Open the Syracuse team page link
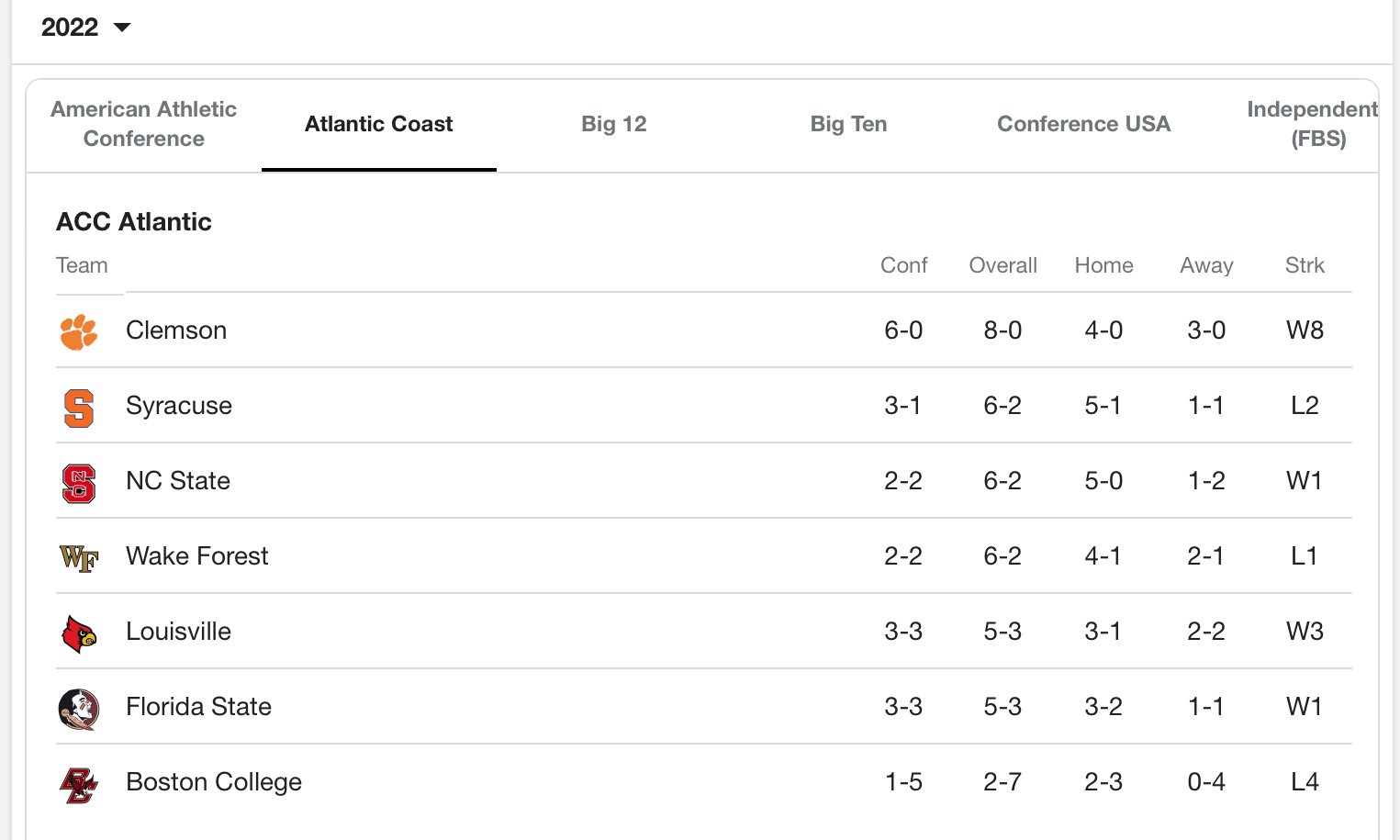1400x840 pixels. pos(179,406)
